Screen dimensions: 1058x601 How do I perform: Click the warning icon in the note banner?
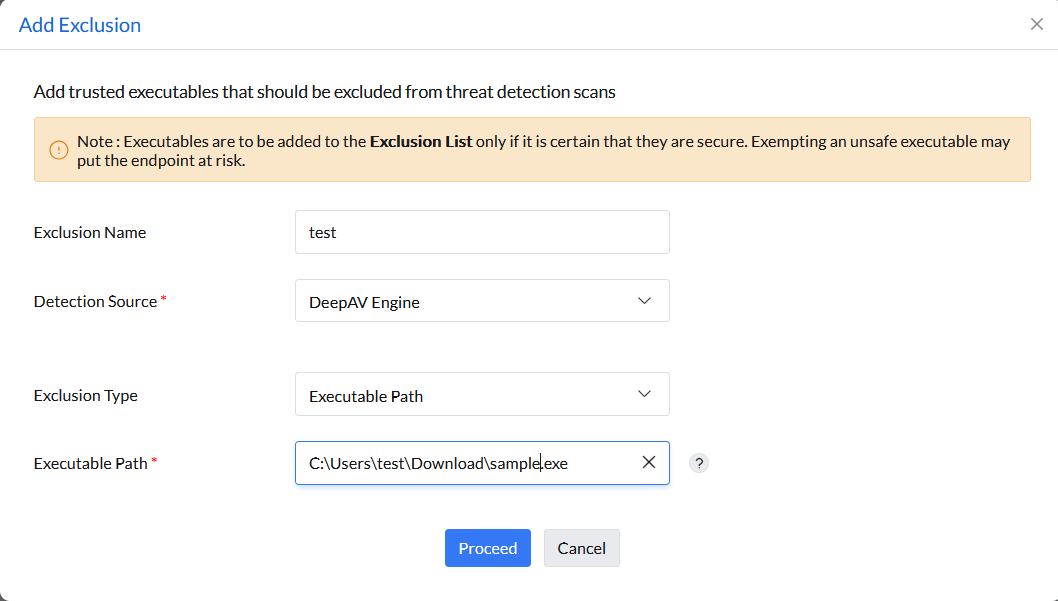pyautogui.click(x=59, y=151)
